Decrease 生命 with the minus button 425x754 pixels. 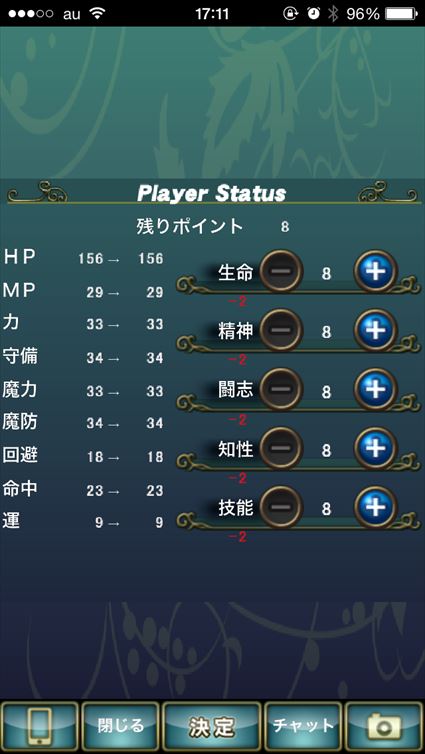tap(281, 271)
